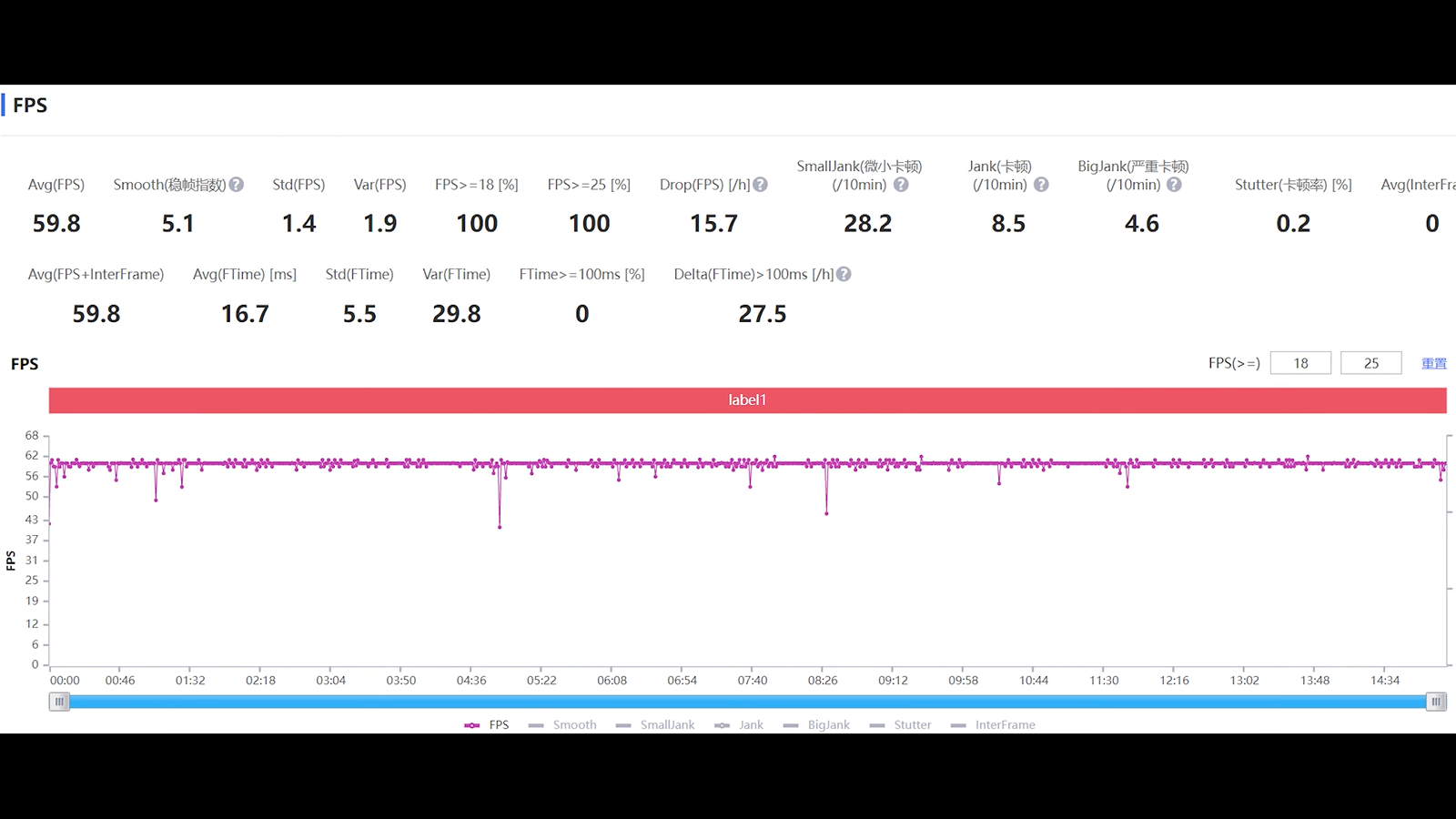Click help icon beside Drop(FPS) [/h]
Screen dimensions: 1456x819
click(761, 185)
